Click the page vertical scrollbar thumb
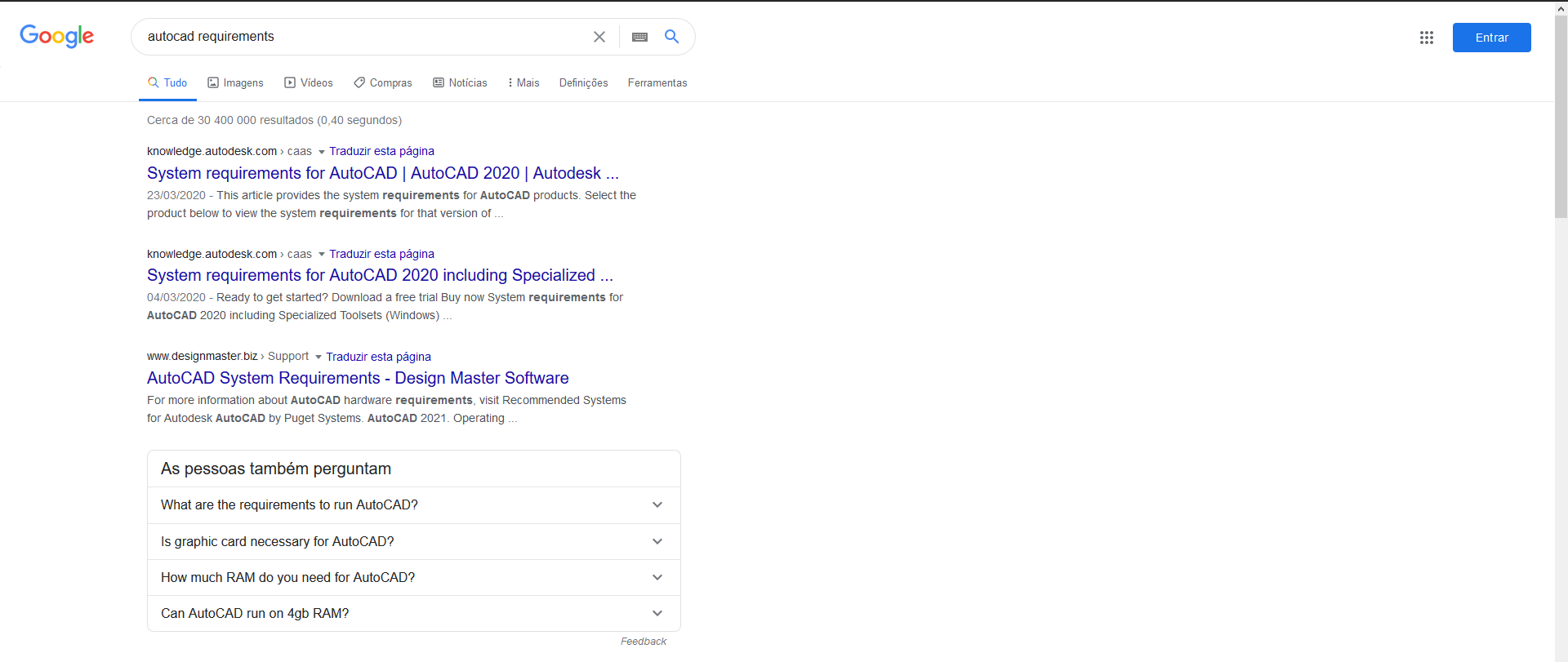This screenshot has height=662, width=1568. pos(1561,116)
